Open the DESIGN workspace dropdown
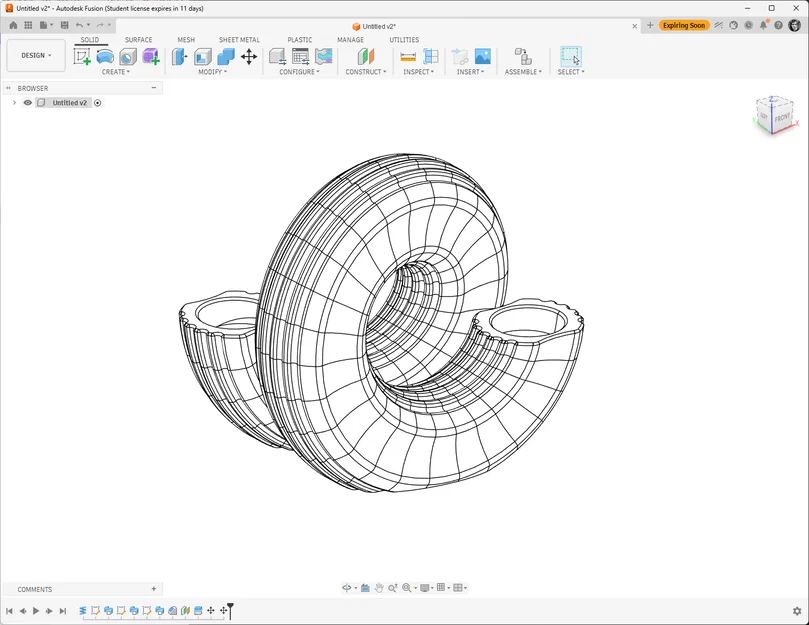 point(36,55)
